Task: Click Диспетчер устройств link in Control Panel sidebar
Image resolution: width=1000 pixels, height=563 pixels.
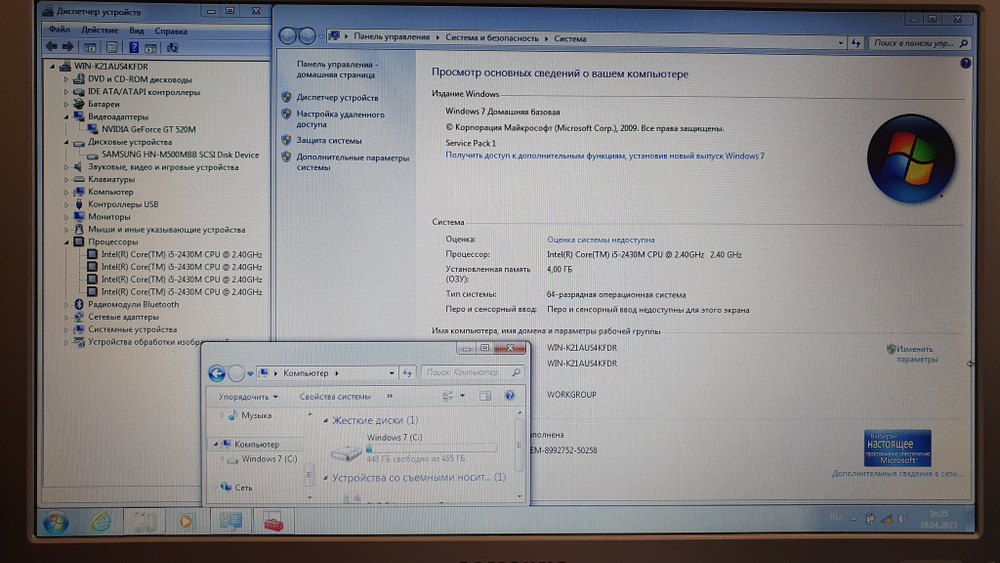Action: click(x=337, y=98)
